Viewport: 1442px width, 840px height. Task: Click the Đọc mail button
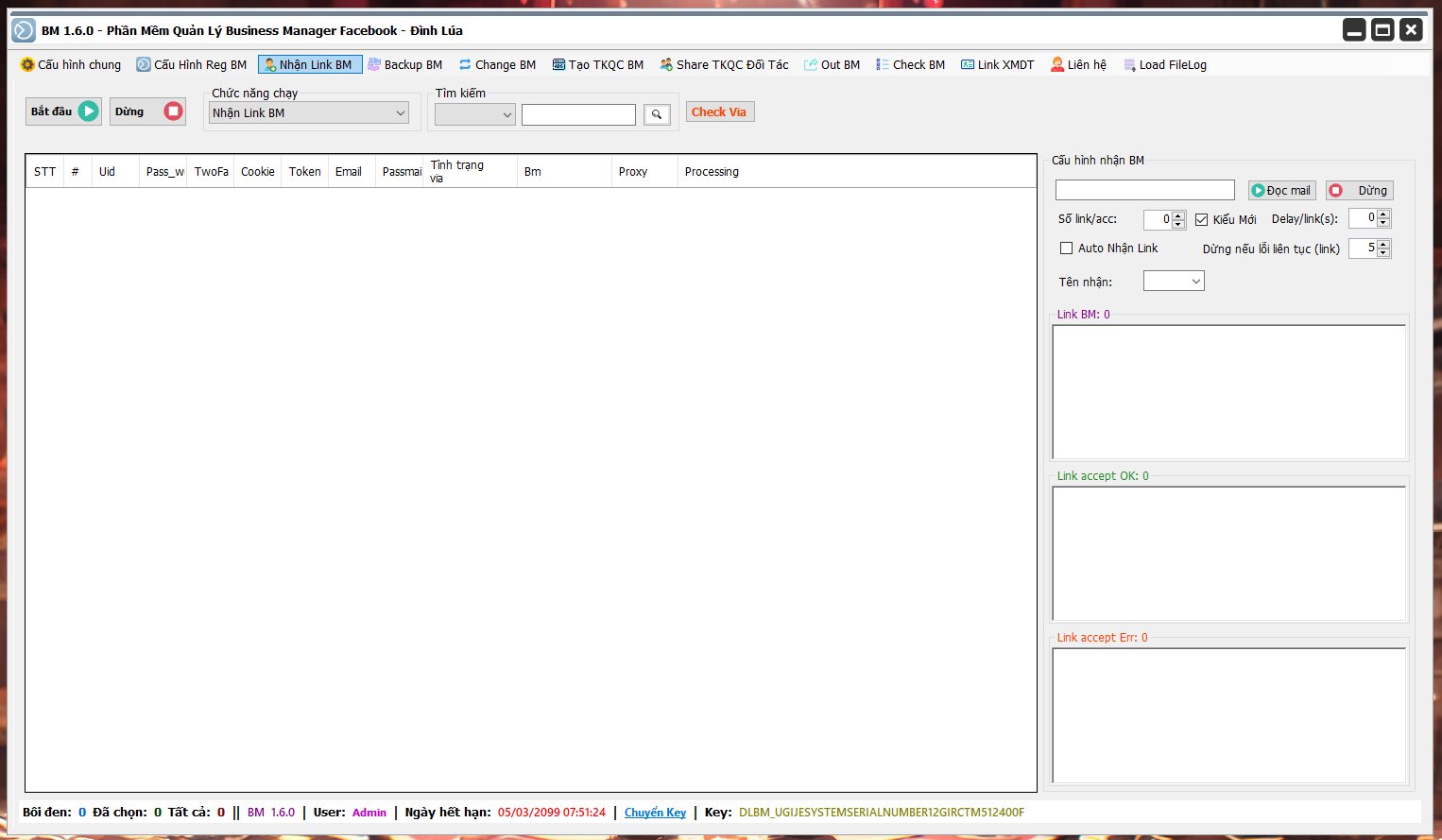[1282, 190]
